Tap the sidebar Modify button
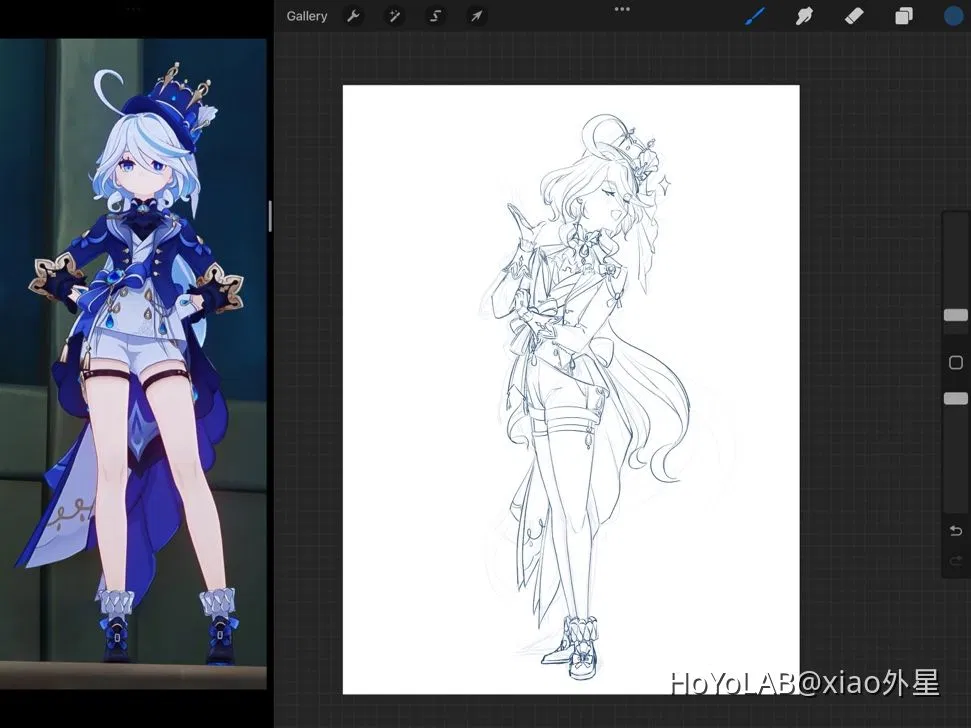This screenshot has width=971, height=728. pos(955,362)
